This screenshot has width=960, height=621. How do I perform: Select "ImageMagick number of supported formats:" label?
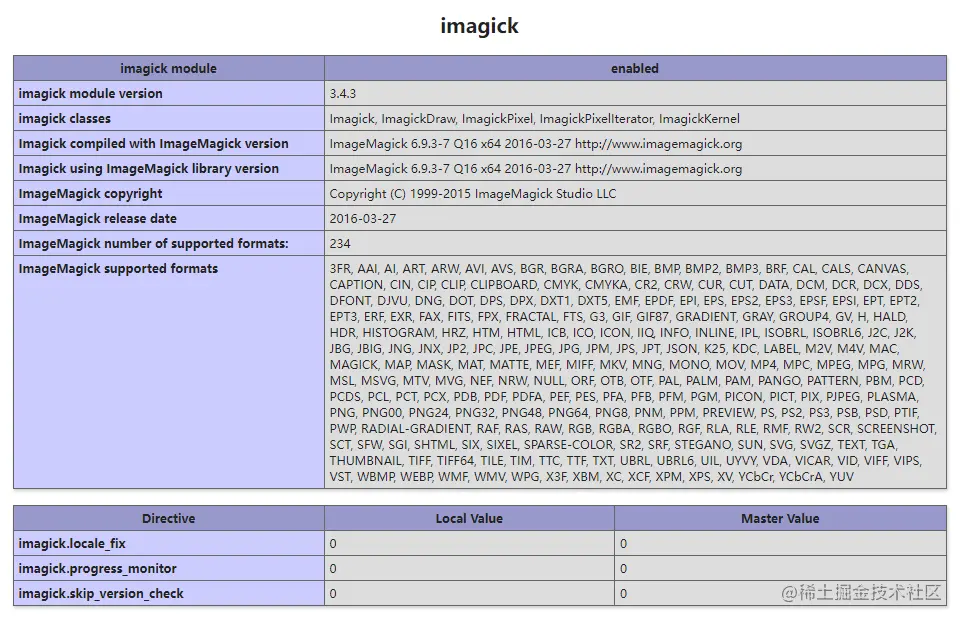[154, 244]
